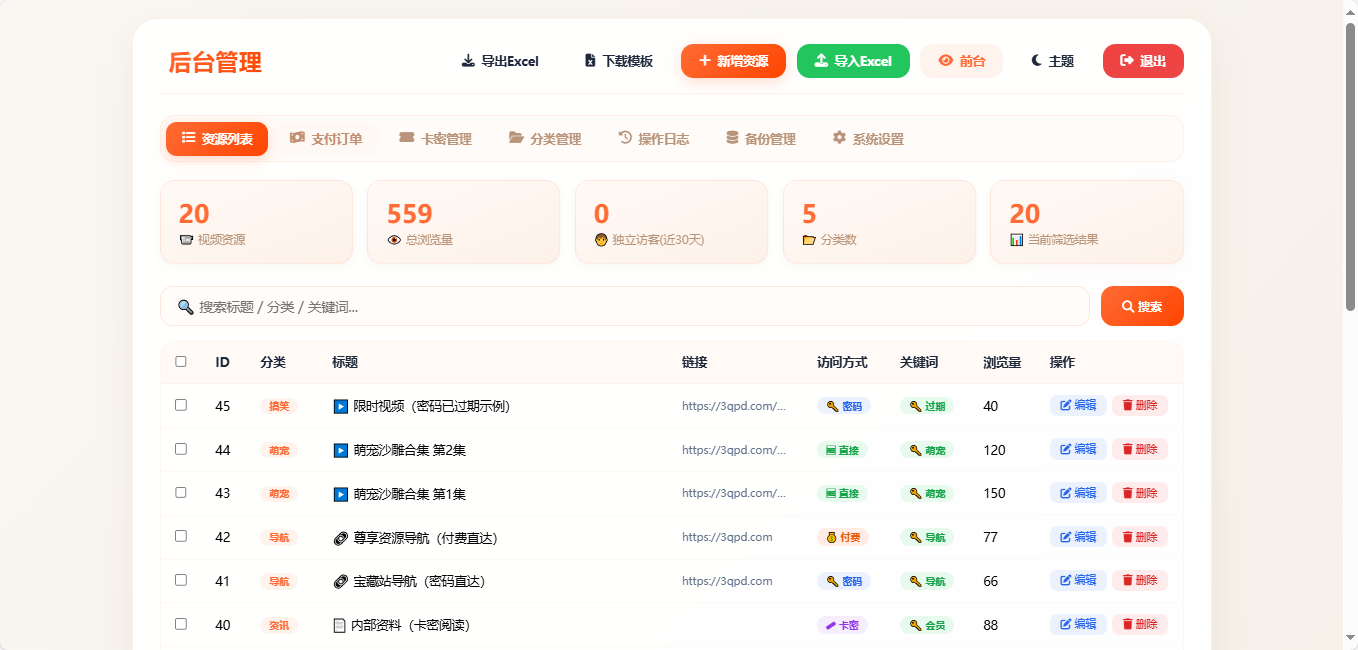
Task: Click the 总浏览量 stat card
Action: (463, 222)
